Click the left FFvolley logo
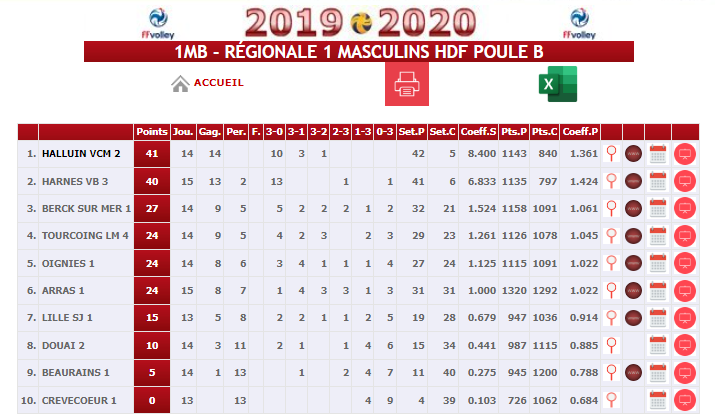Screen dimensions: 715x414 click(x=158, y=24)
